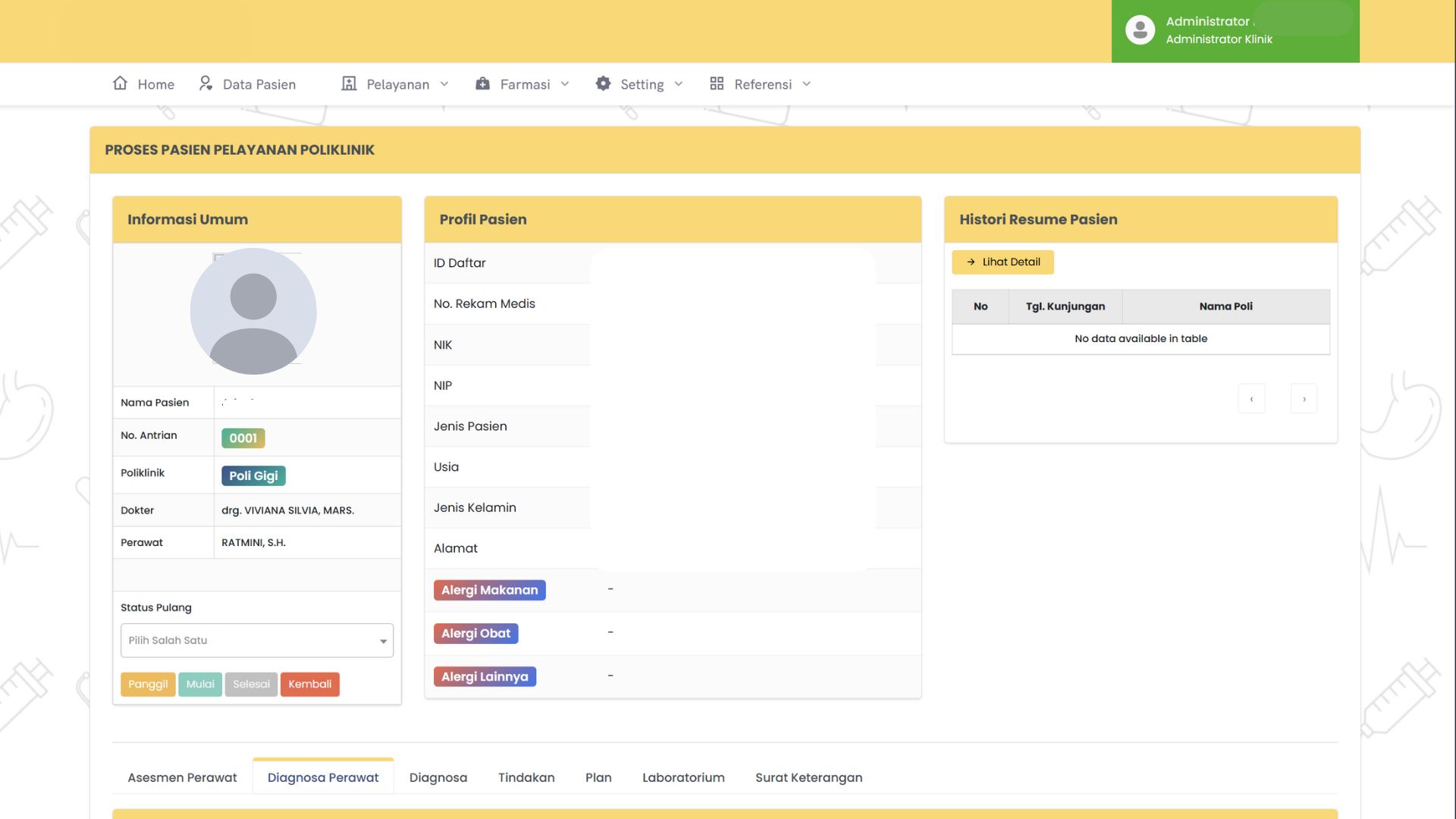The height and width of the screenshot is (819, 1456).
Task: Click the Data Pasien person icon
Action: [206, 83]
